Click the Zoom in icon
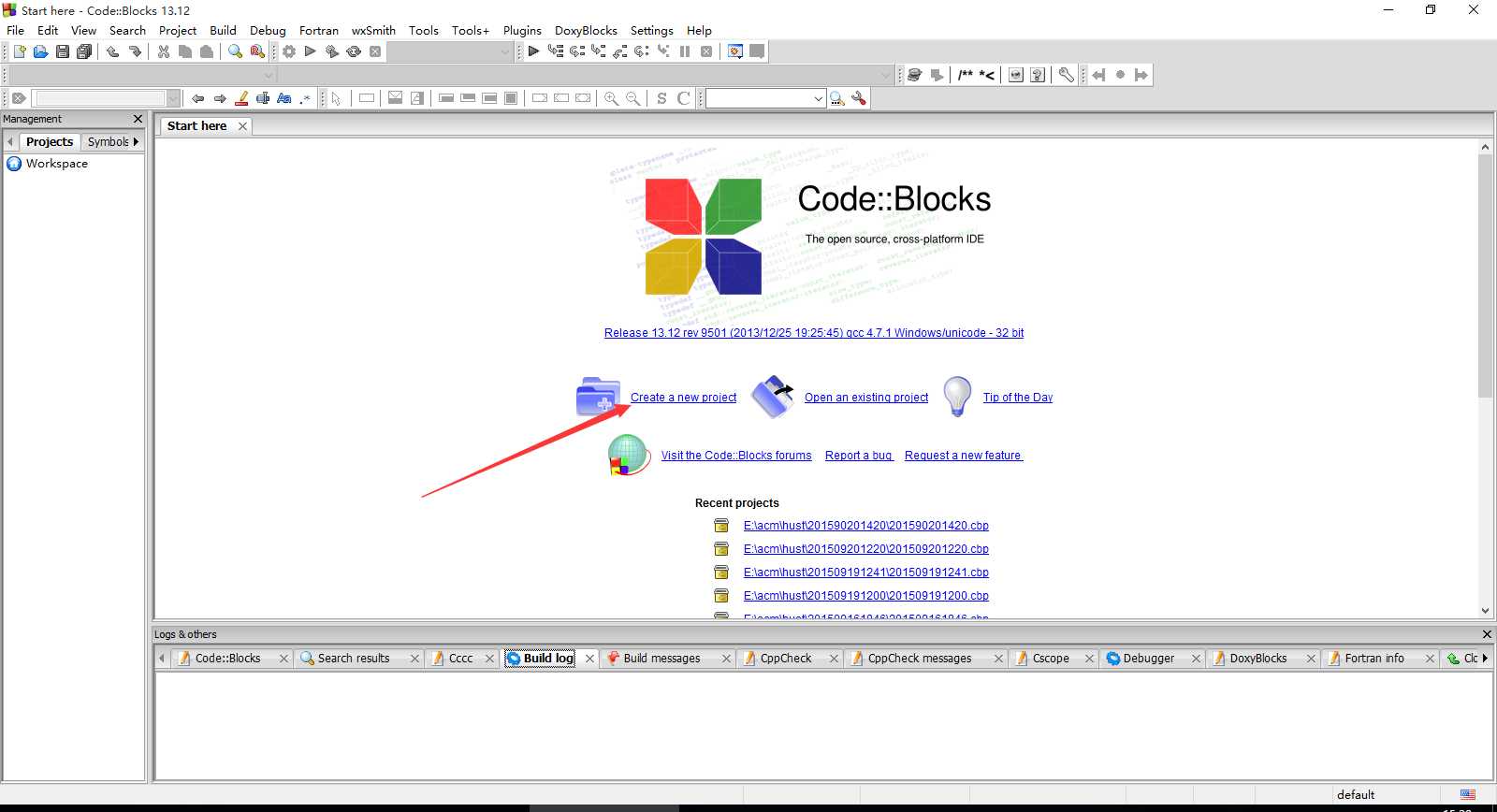This screenshot has height=812, width=1497. point(611,98)
